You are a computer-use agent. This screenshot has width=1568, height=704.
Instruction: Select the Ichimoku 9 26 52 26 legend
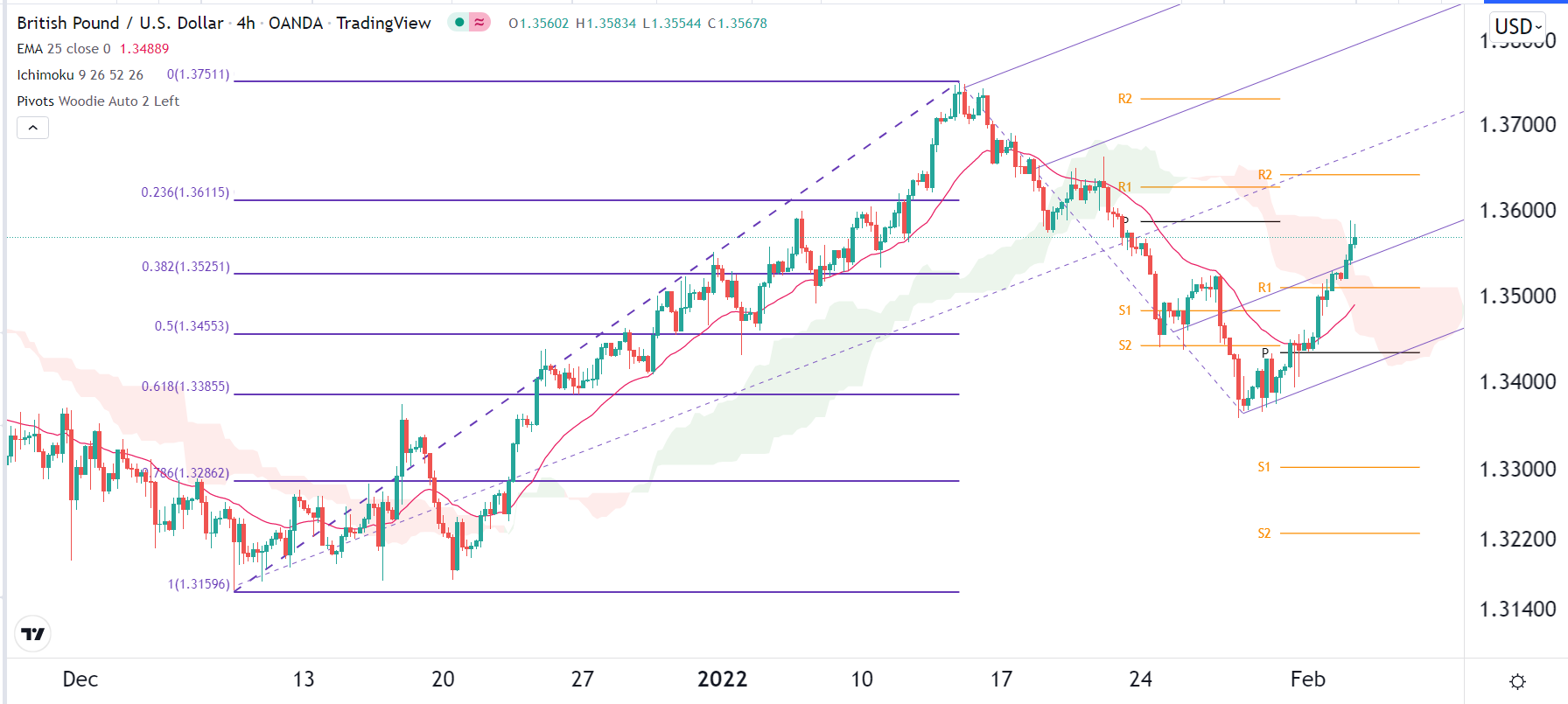[80, 75]
